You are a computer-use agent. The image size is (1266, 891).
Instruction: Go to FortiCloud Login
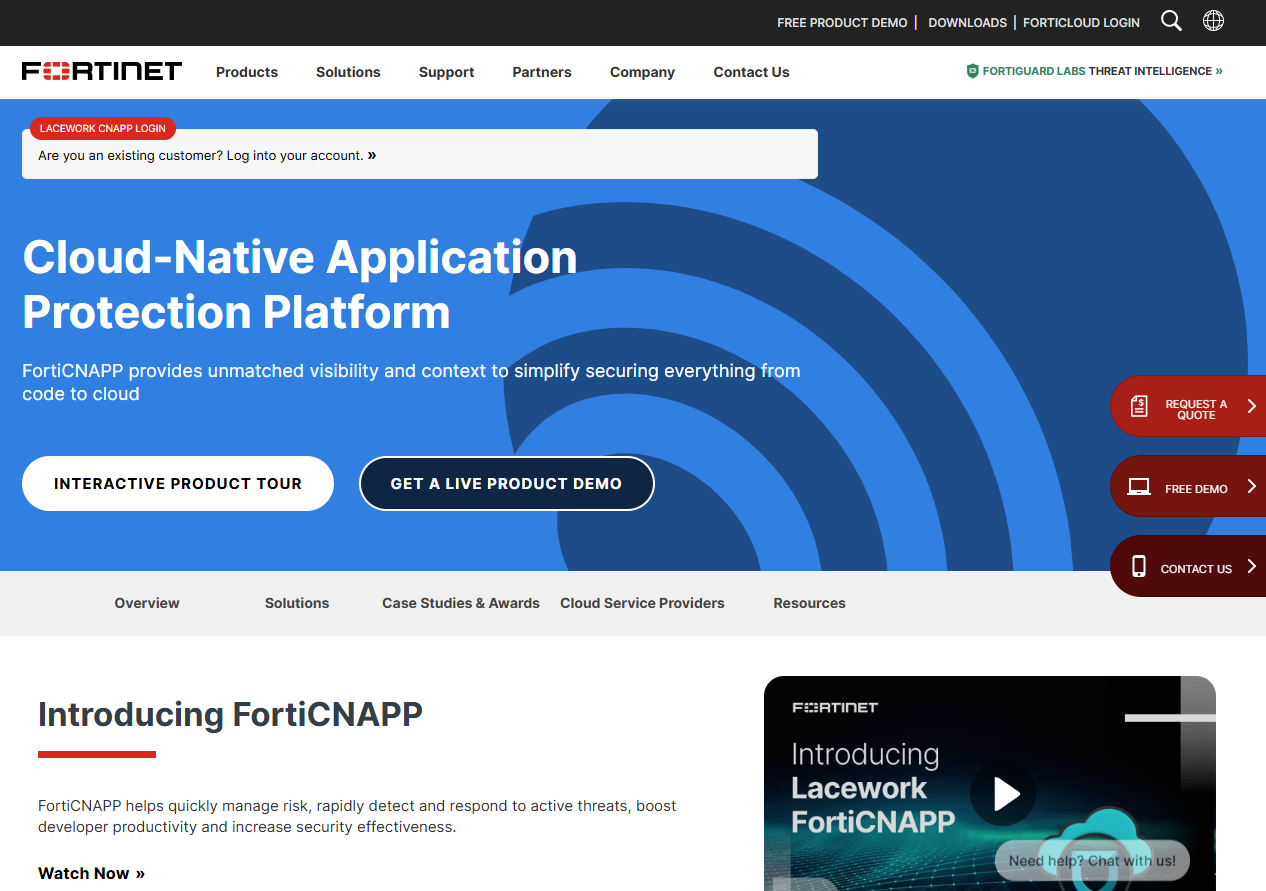tap(1081, 22)
